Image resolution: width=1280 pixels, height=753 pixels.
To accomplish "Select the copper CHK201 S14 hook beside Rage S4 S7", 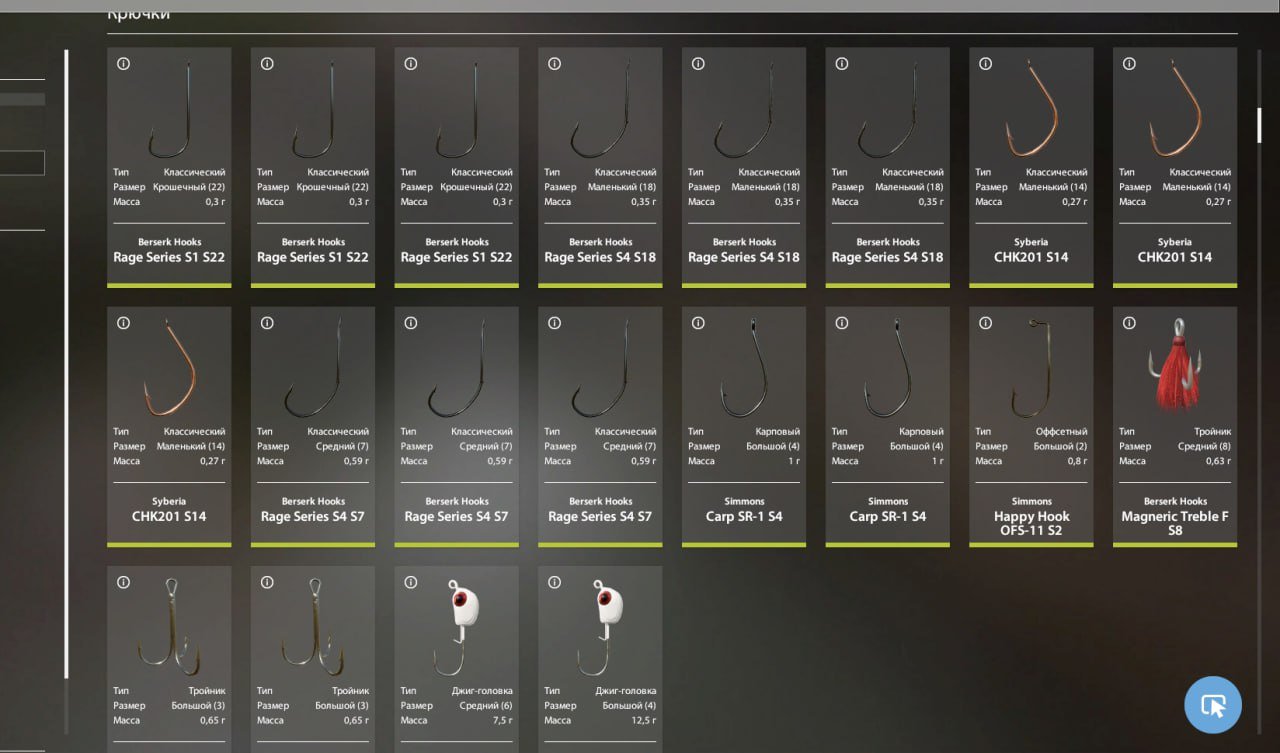I will [x=169, y=427].
